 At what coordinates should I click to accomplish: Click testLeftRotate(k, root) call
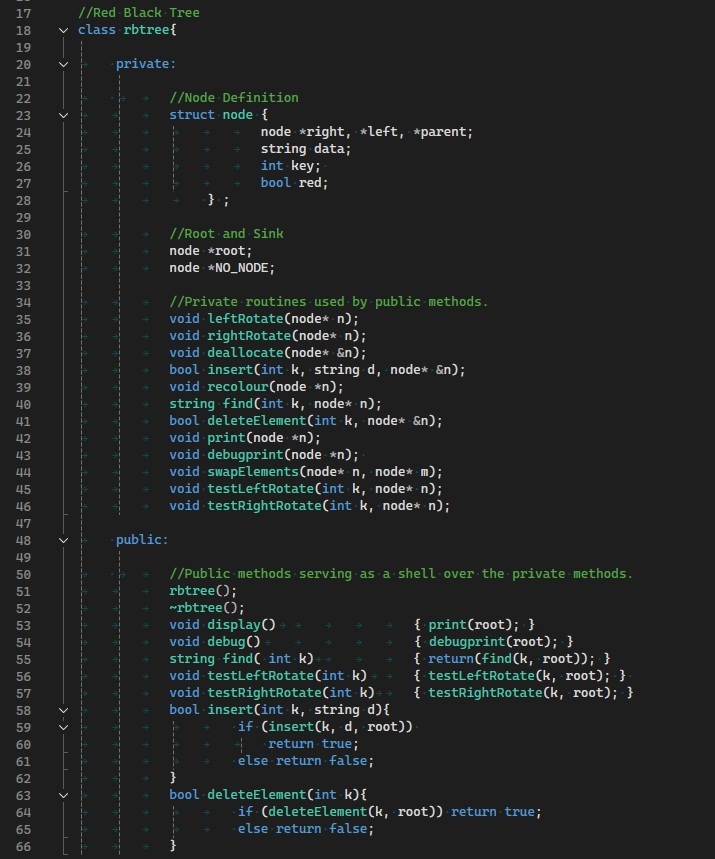click(519, 675)
